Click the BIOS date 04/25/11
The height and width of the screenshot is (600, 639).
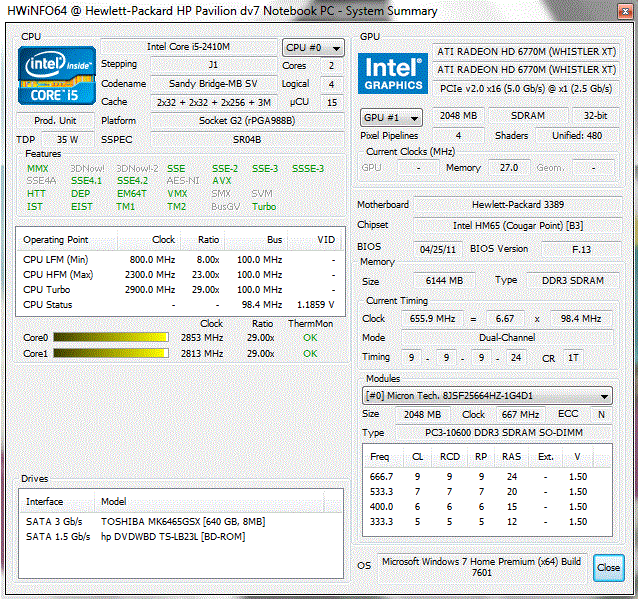[438, 249]
